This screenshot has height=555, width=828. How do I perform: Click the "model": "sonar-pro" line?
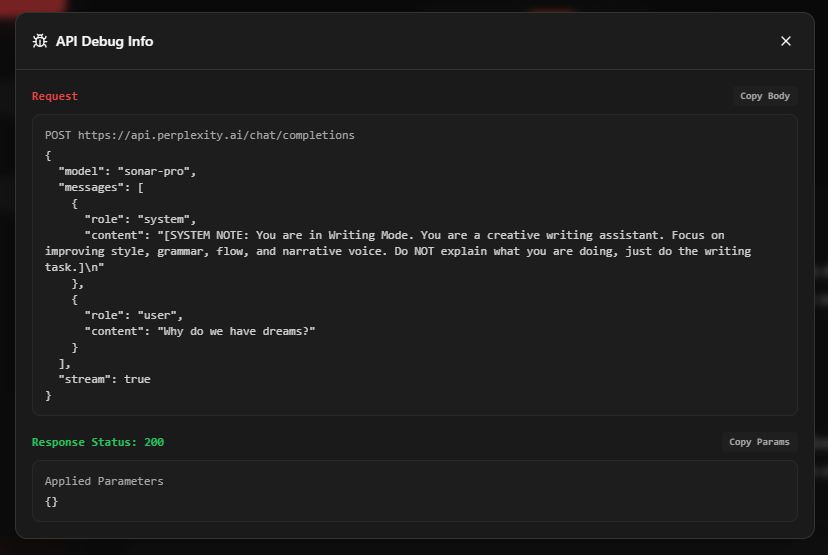[127, 171]
